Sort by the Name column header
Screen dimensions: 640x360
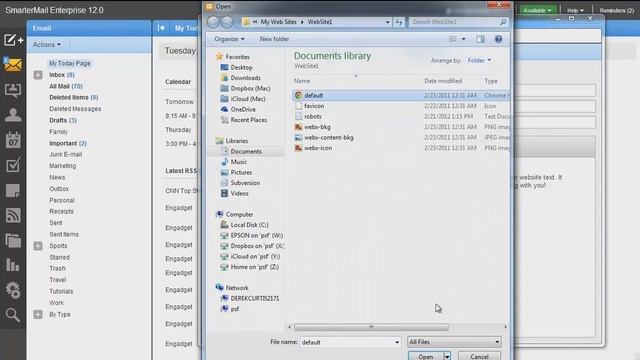[x=302, y=81]
